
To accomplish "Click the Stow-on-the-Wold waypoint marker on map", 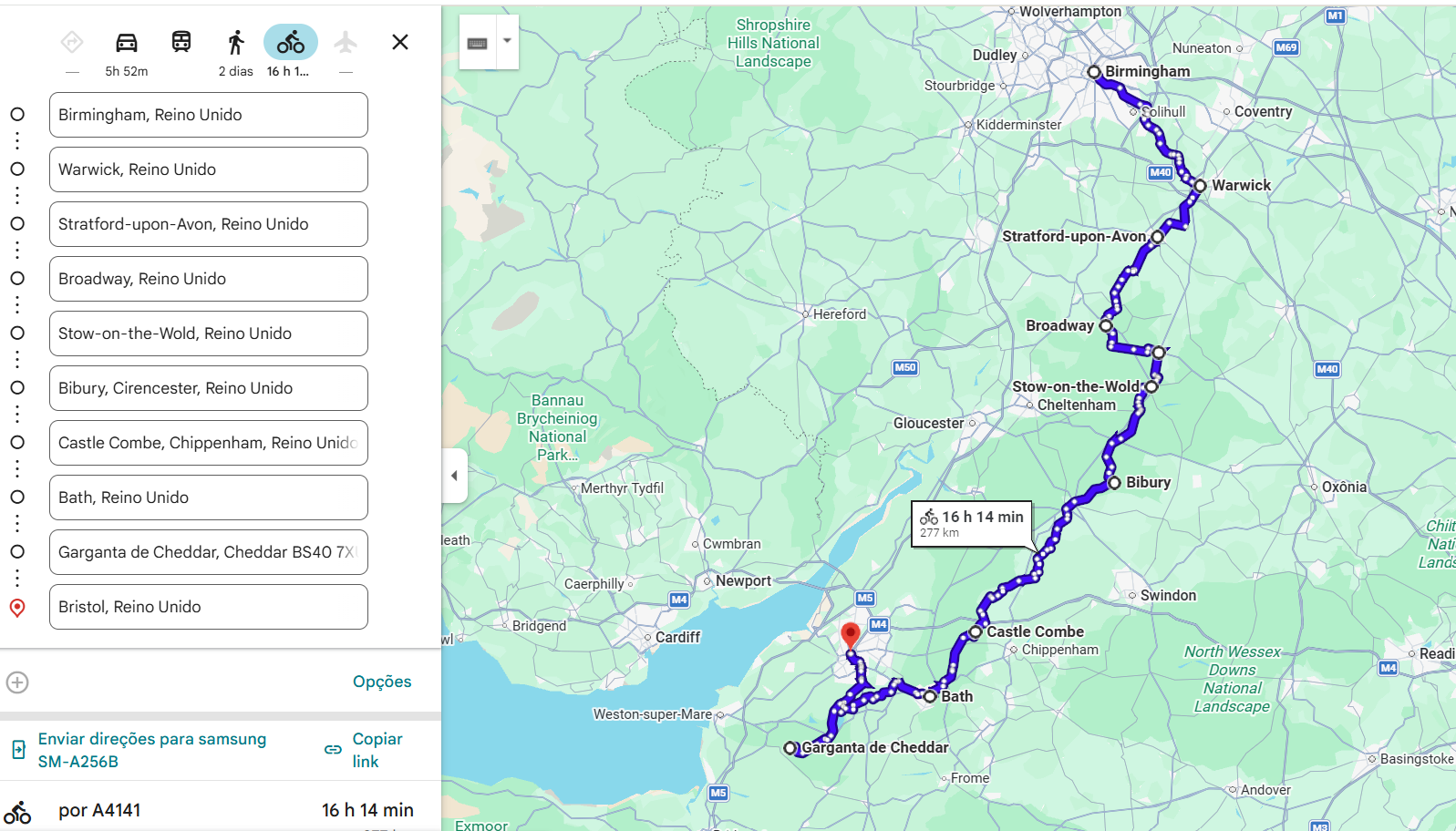I will coord(1151,386).
